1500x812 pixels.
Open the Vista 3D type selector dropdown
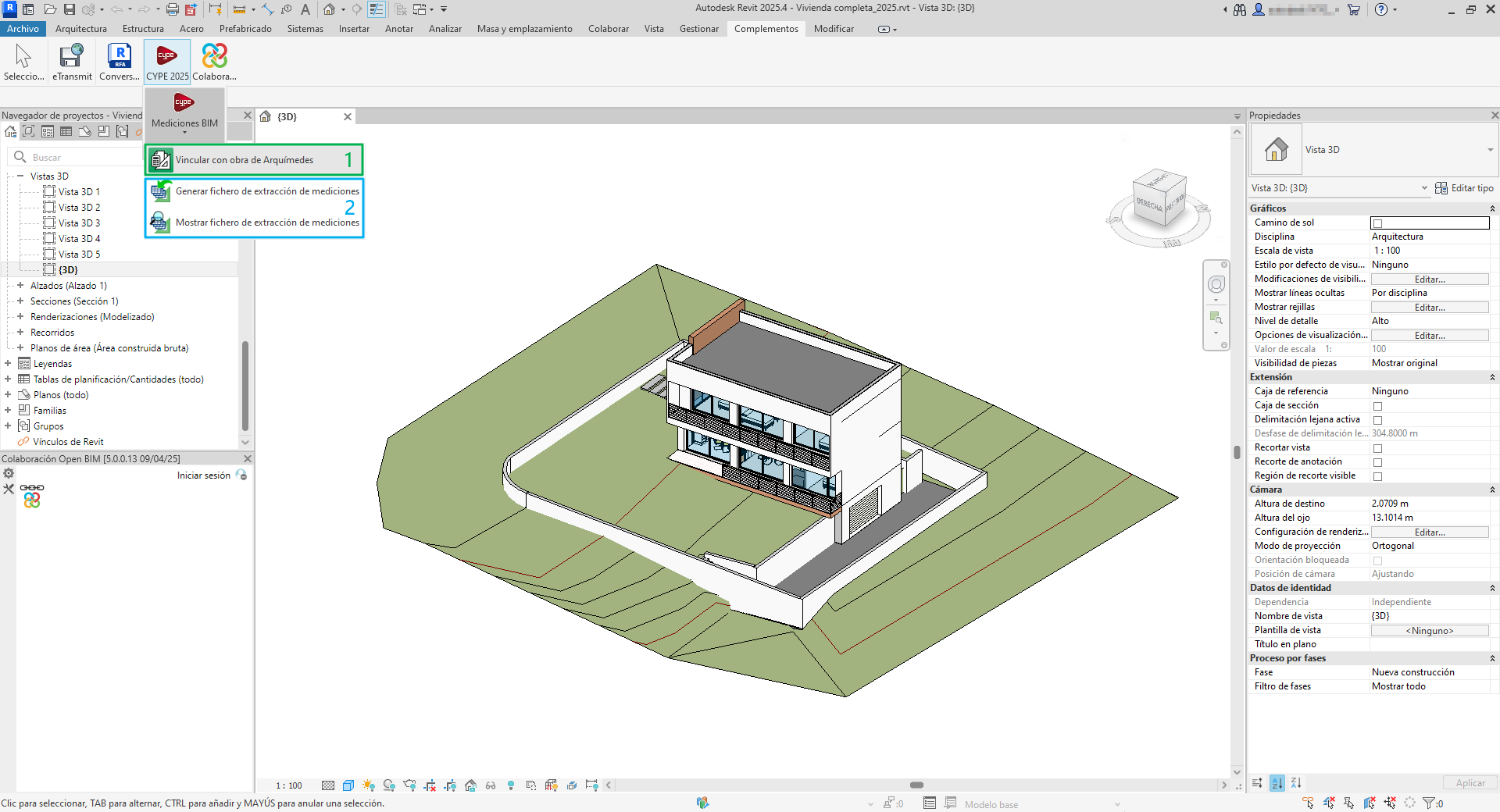click(x=1490, y=150)
